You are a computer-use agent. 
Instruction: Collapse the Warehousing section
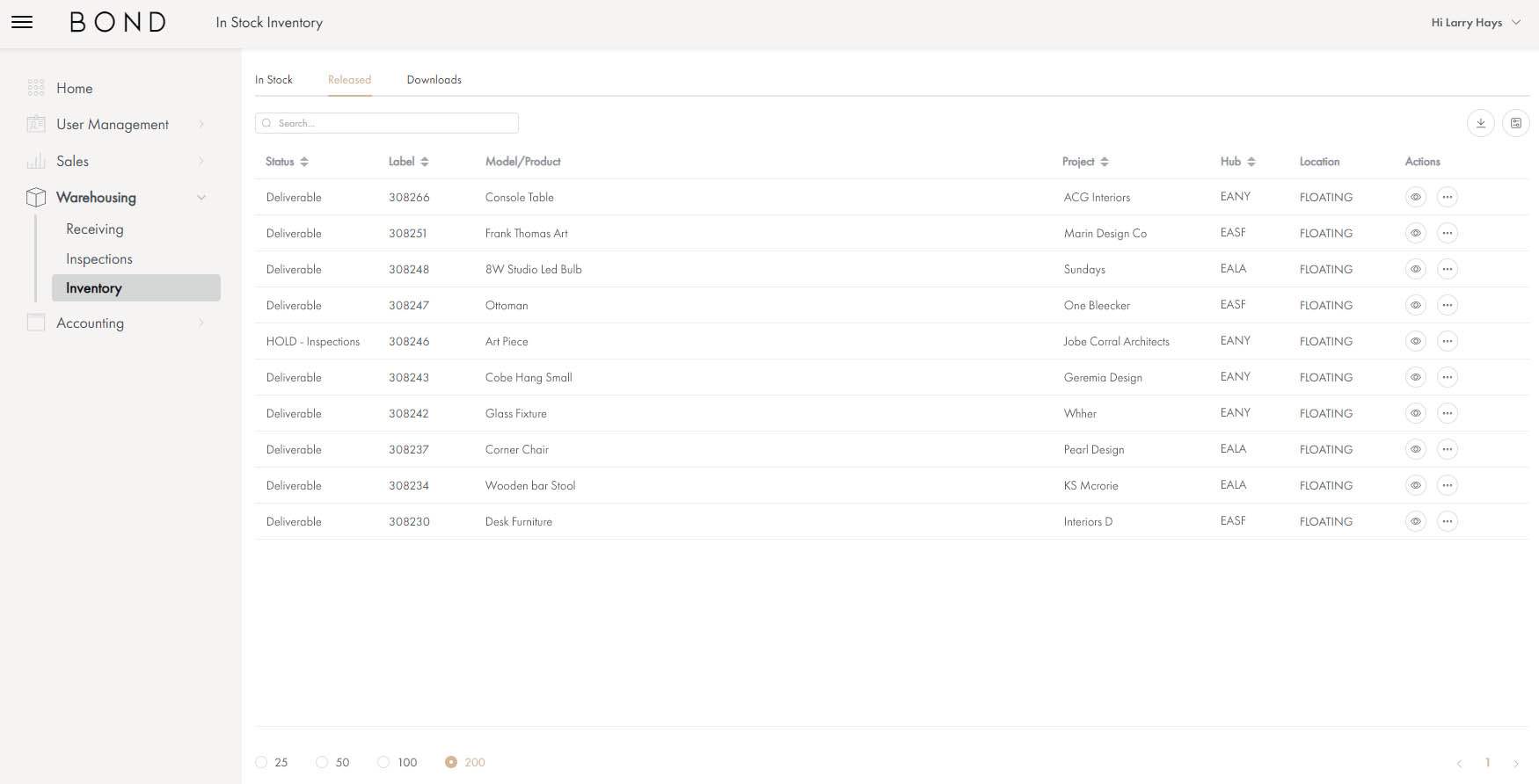click(201, 198)
